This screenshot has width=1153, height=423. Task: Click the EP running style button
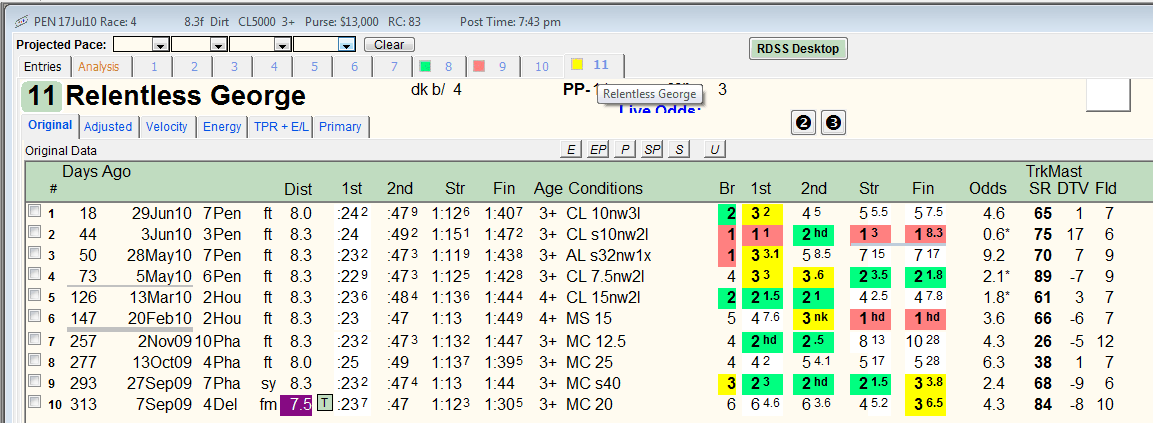597,149
